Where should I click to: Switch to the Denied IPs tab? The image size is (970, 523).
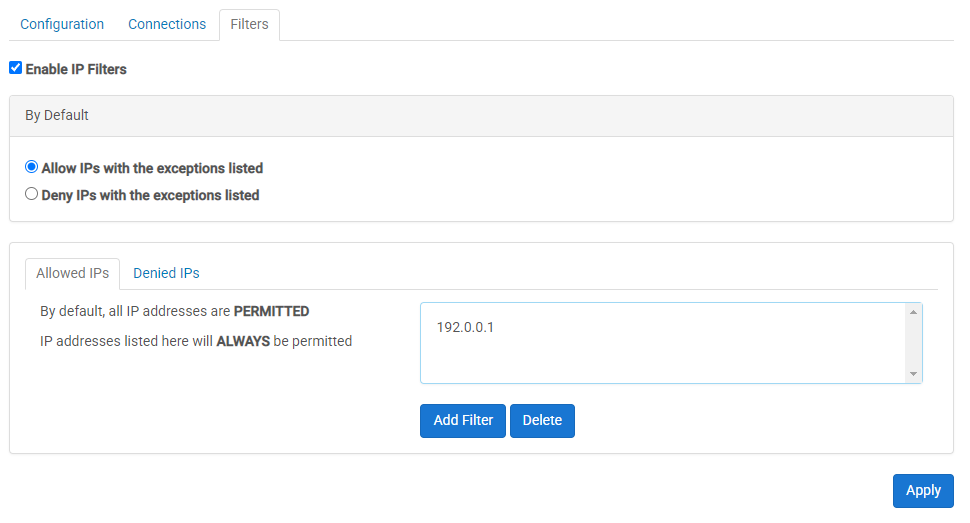[166, 274]
